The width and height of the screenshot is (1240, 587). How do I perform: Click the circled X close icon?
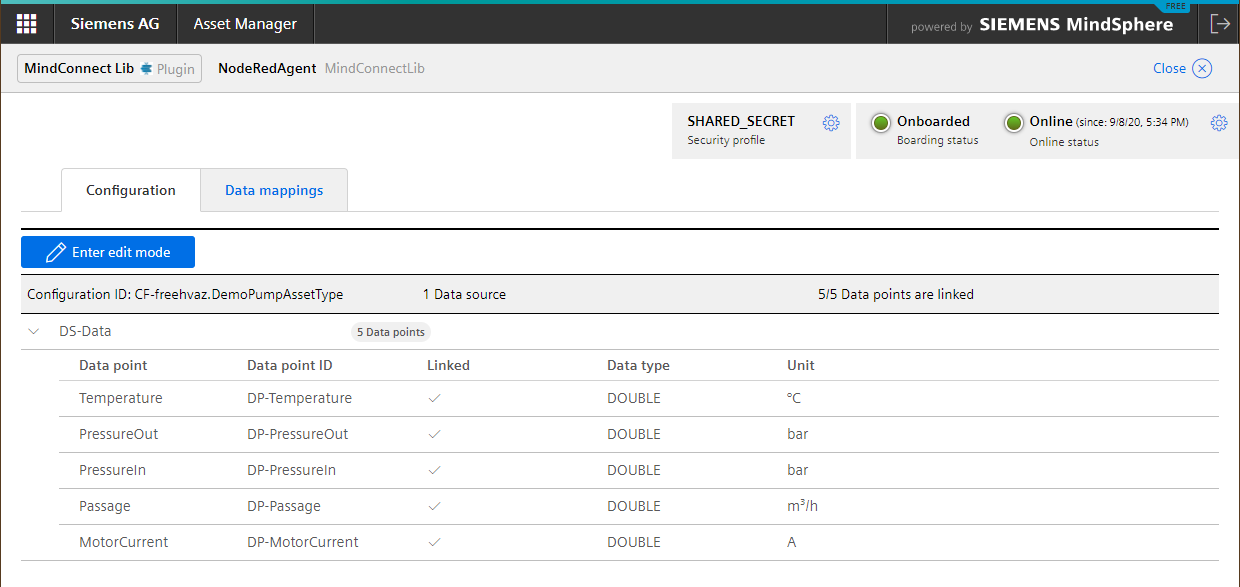coord(1202,69)
